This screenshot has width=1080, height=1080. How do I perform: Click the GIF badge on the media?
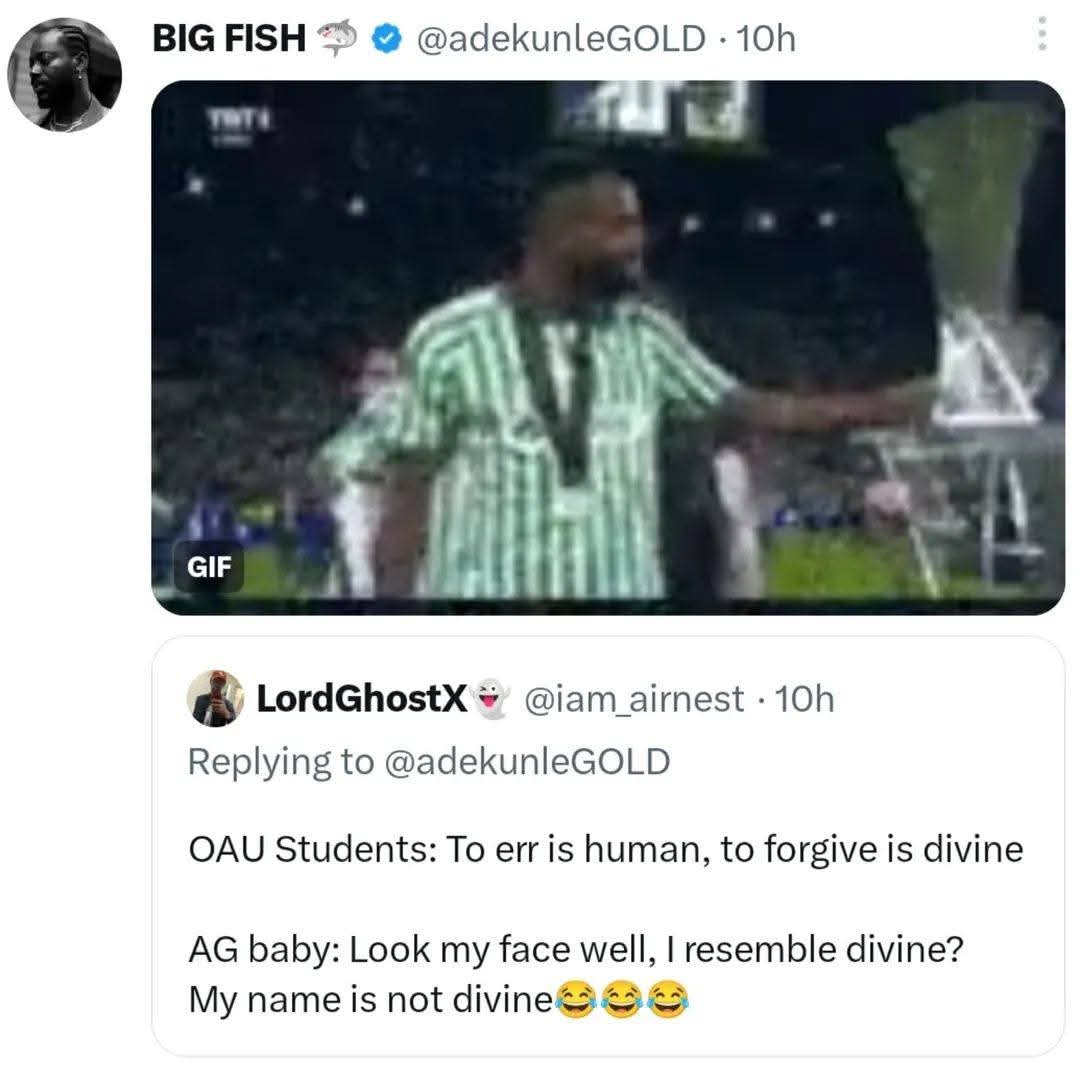coord(208,568)
